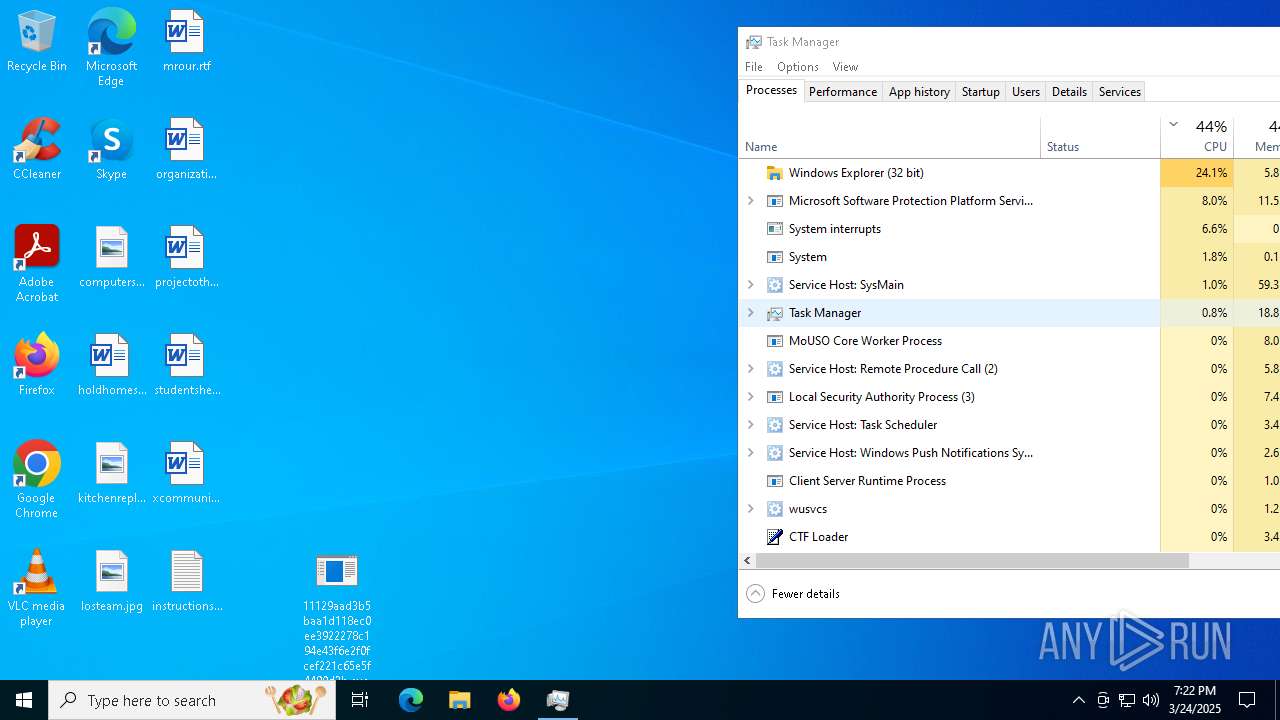Viewport: 1280px width, 720px height.
Task: Open the column sort dropdown arrow
Action: point(1173,125)
